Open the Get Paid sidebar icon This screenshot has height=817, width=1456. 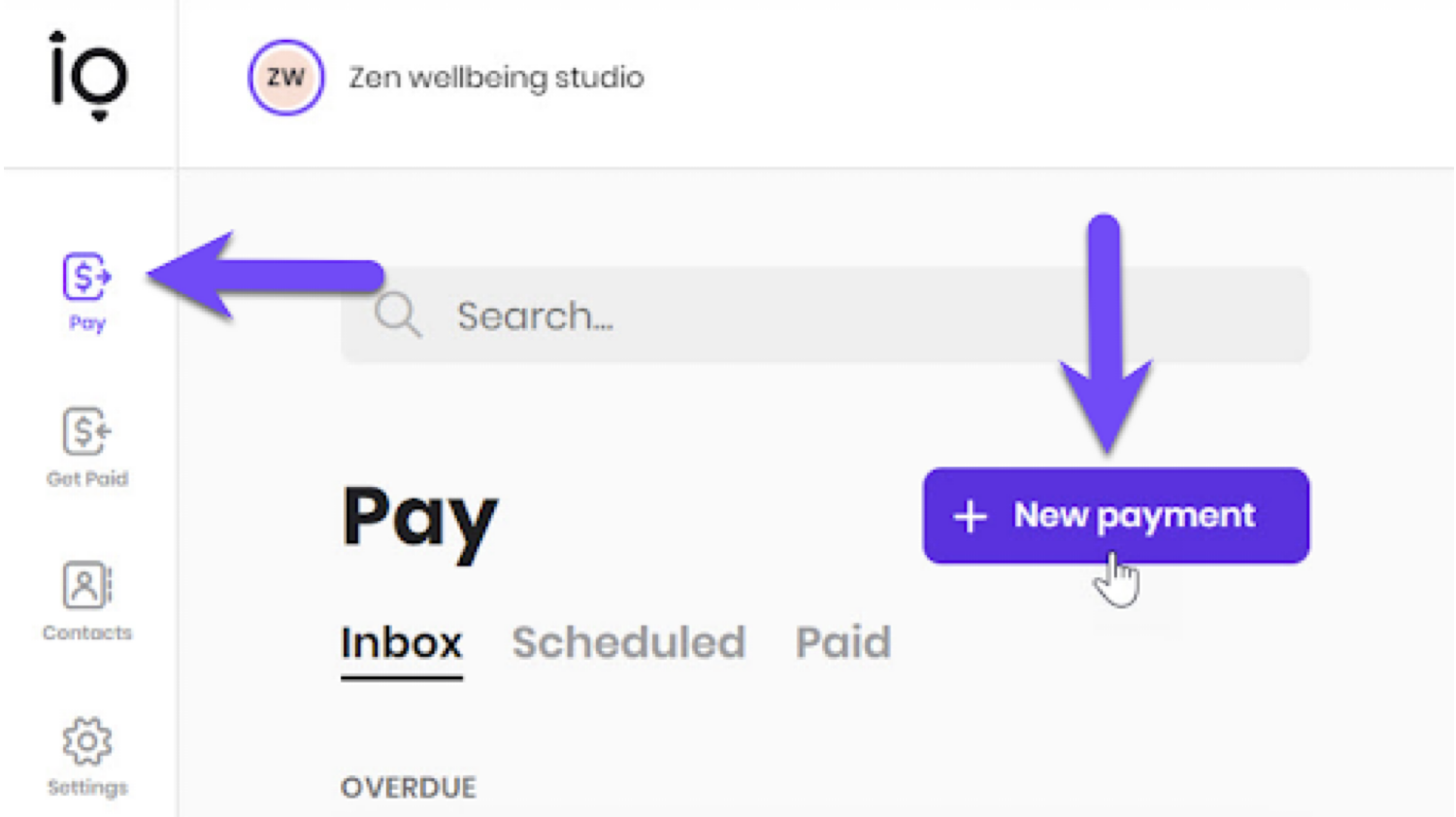point(86,432)
